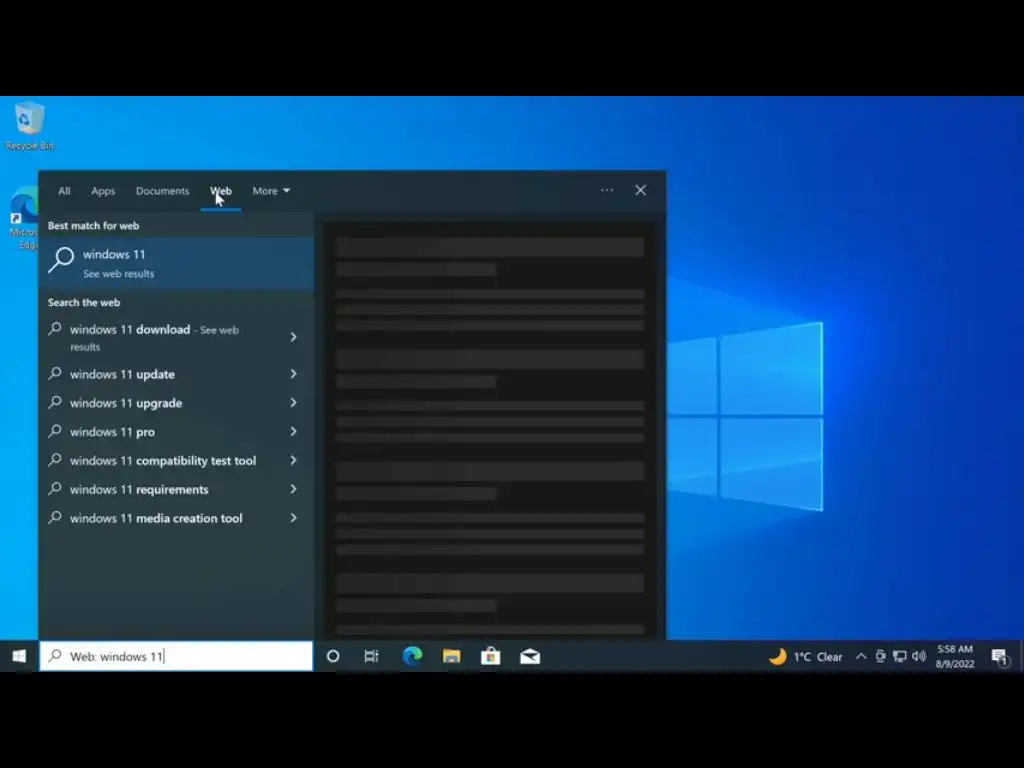Open the three-dots options menu in search panel
The width and height of the screenshot is (1024, 768).
click(607, 190)
